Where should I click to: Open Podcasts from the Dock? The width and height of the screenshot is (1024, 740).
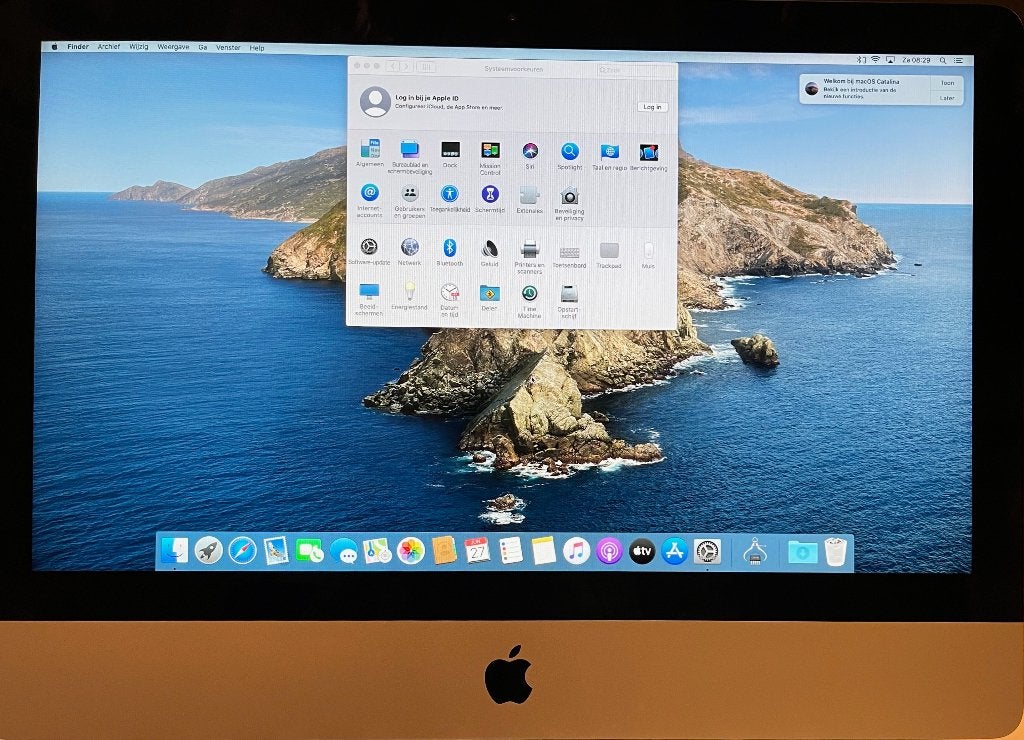point(609,552)
